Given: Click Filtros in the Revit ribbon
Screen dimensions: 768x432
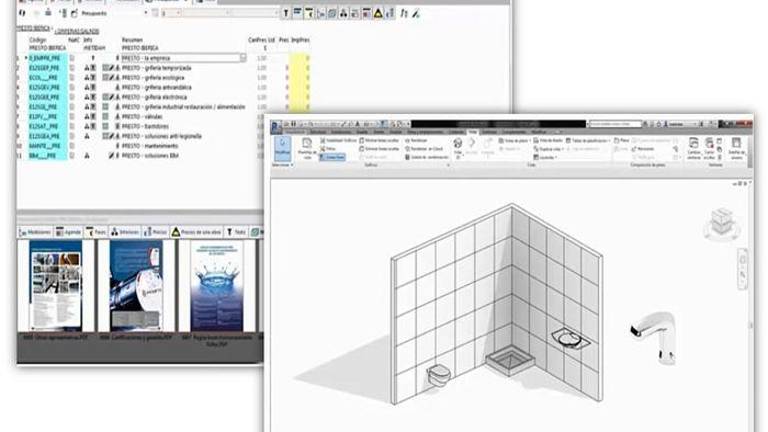Looking at the screenshot, I should (x=328, y=149).
